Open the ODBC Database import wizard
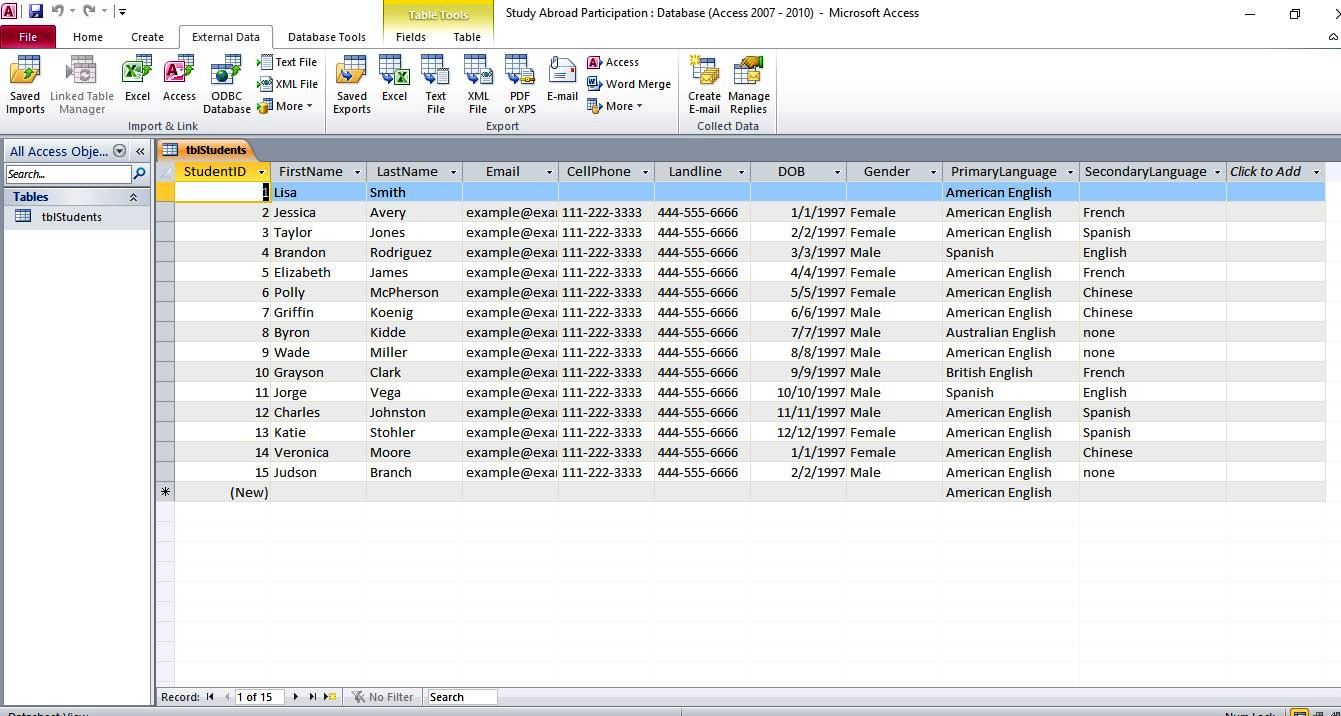The width and height of the screenshot is (1341, 716). tap(226, 85)
